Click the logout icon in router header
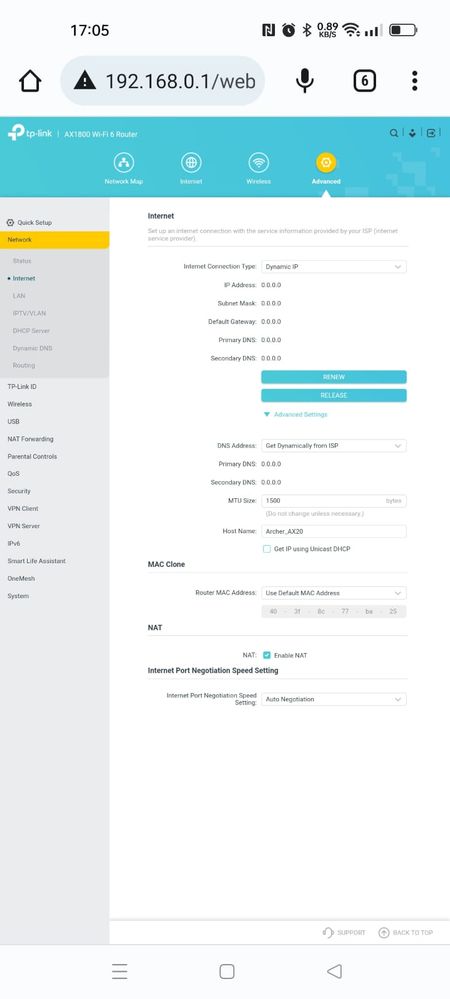 point(432,133)
